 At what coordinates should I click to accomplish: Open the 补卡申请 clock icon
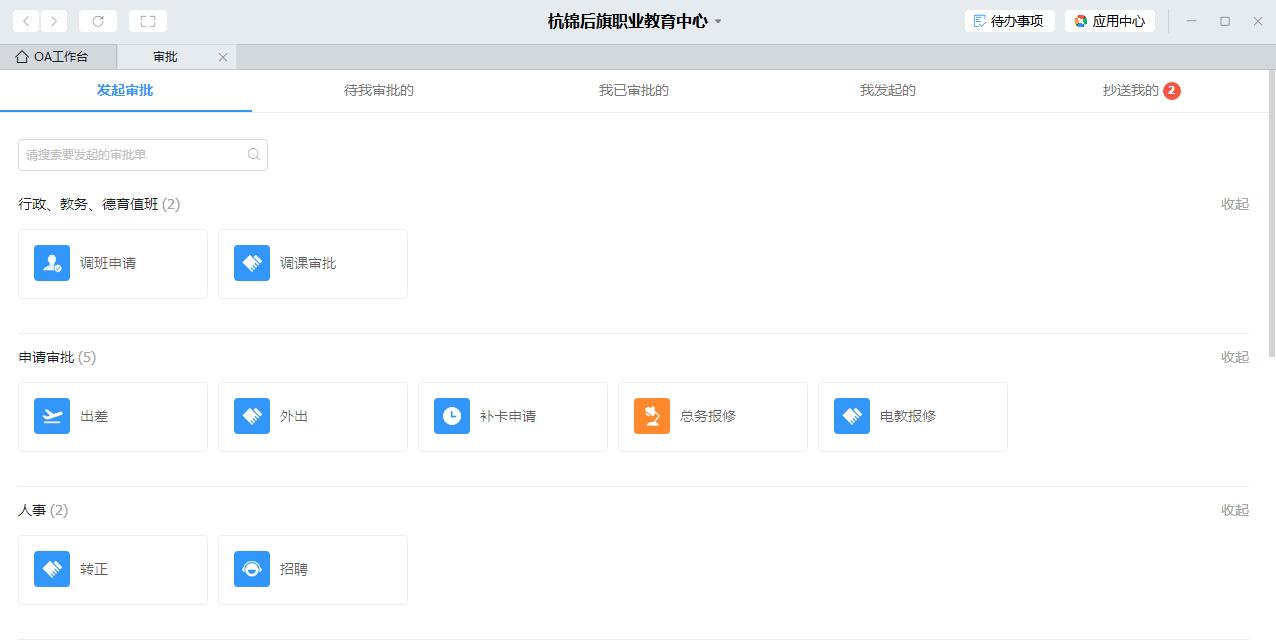point(452,416)
